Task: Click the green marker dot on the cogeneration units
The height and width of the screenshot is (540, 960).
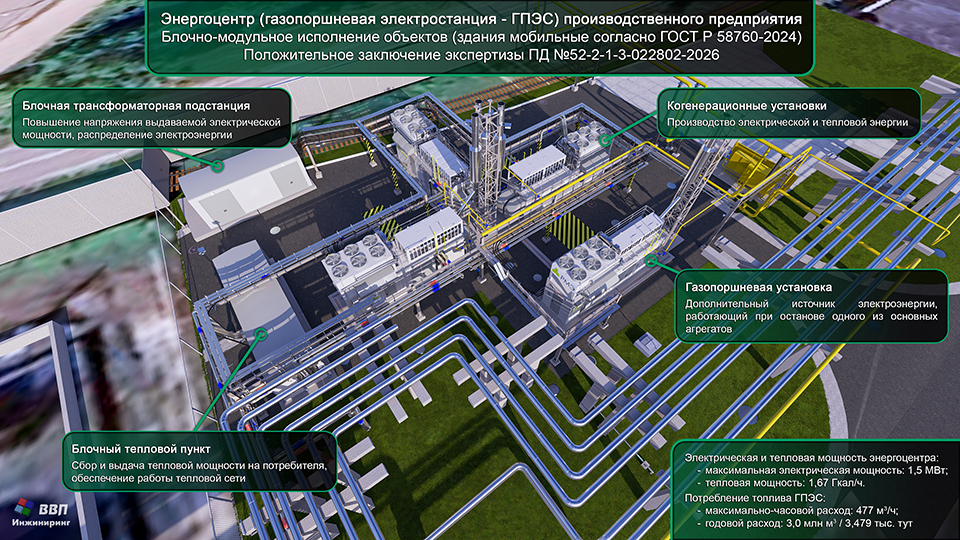Action: [x=606, y=141]
